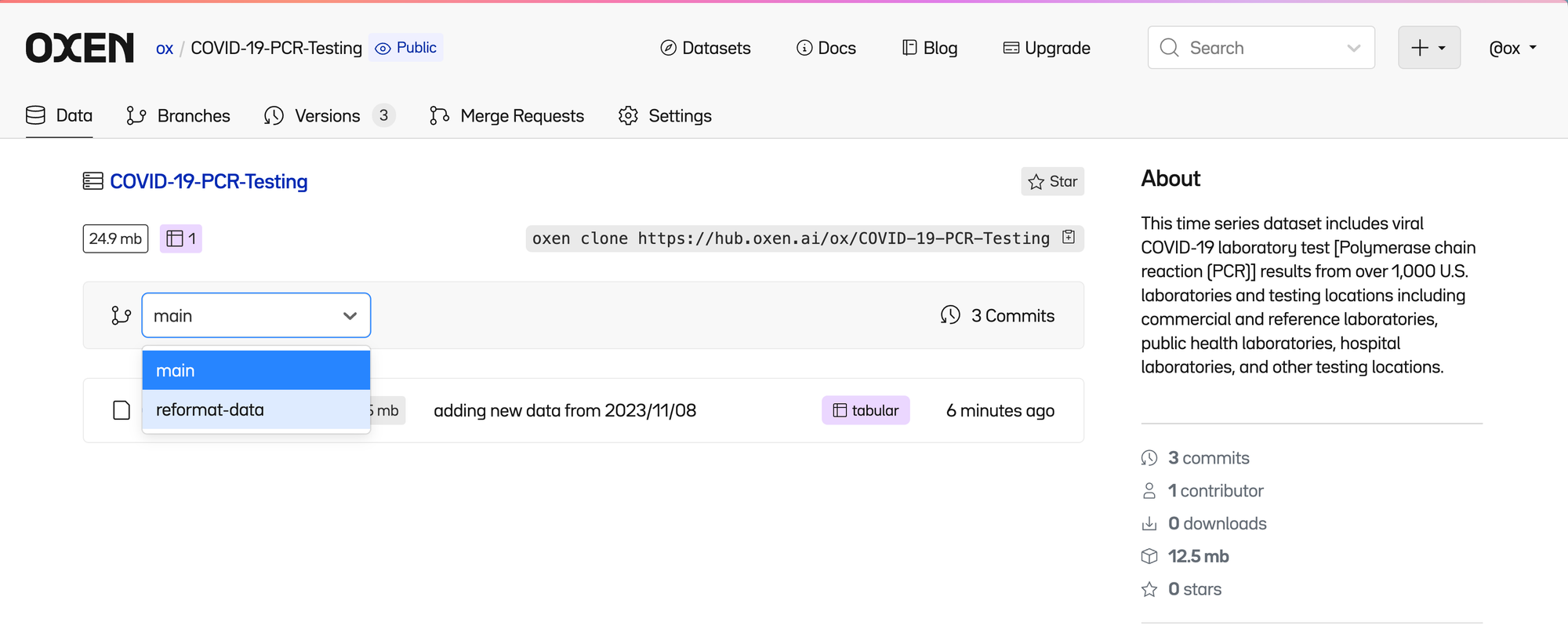The image size is (1568, 640).
Task: Focus the Search input field
Action: (x=1261, y=48)
